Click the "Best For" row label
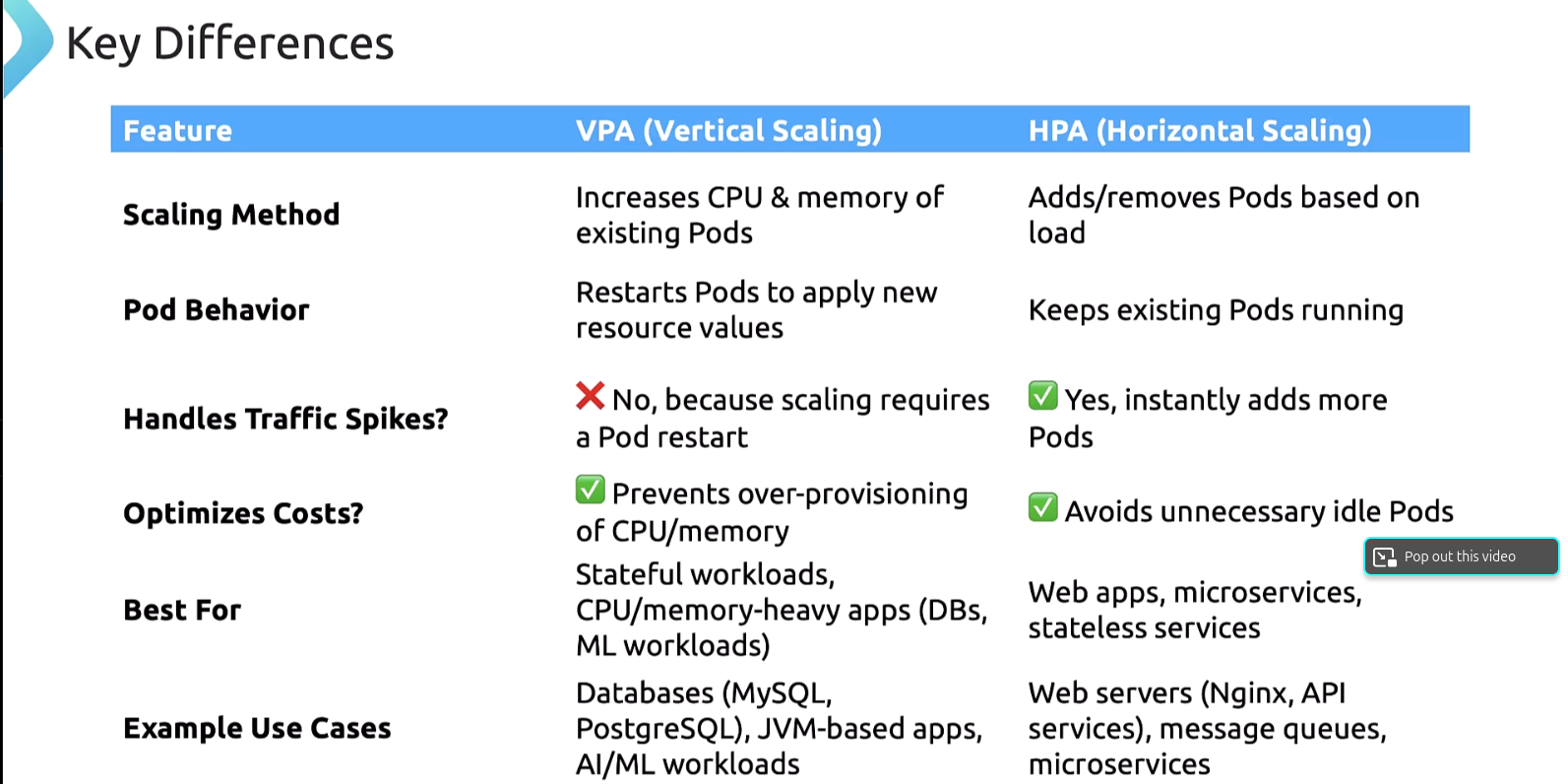Image resolution: width=1568 pixels, height=784 pixels. [x=182, y=611]
